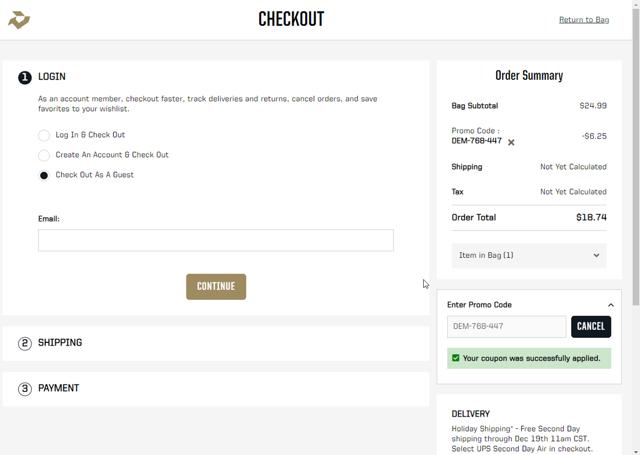Open the Payment step heading
Image resolution: width=640 pixels, height=455 pixels.
click(58, 389)
